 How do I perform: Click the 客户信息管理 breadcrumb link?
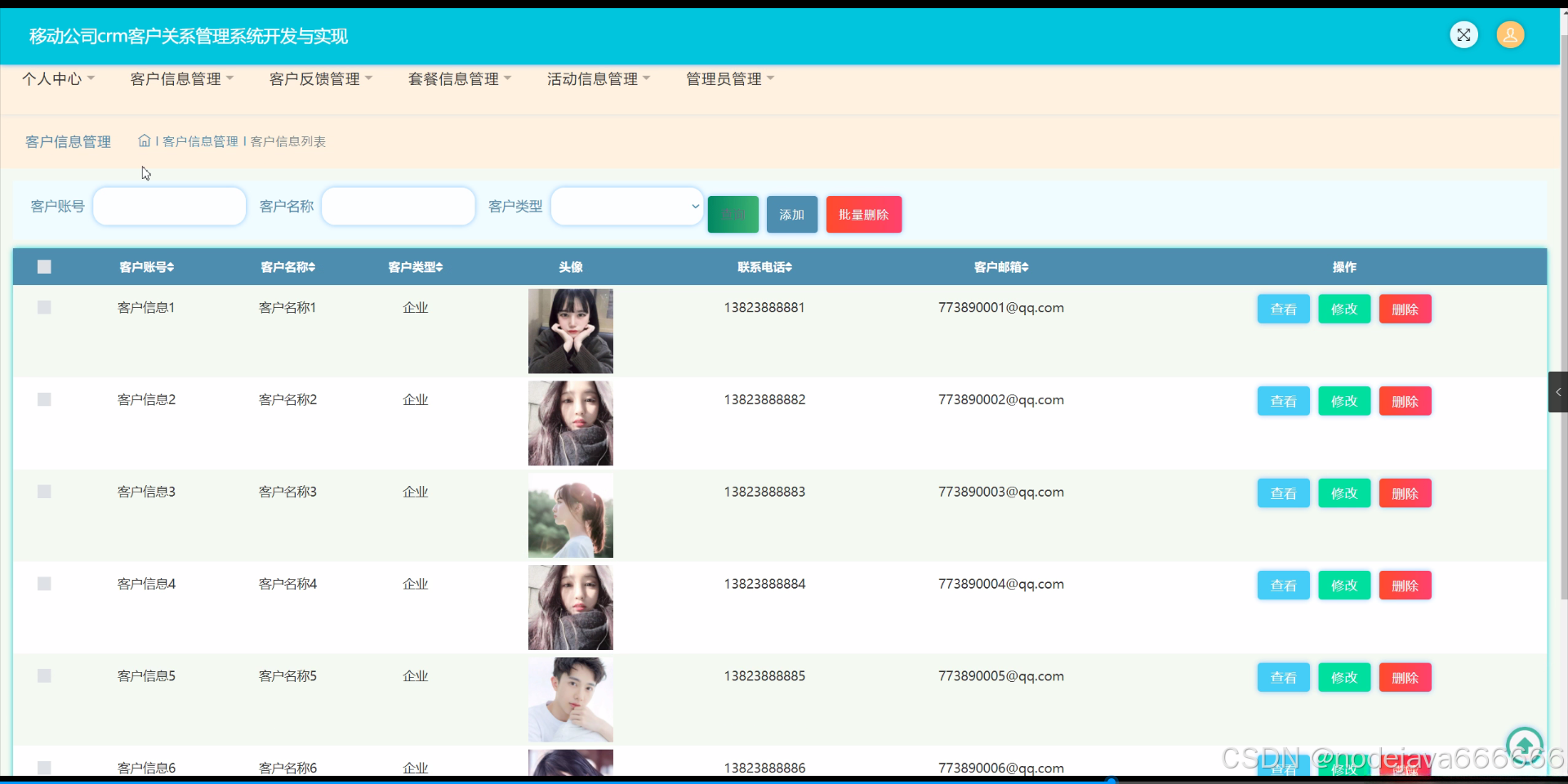tap(200, 141)
